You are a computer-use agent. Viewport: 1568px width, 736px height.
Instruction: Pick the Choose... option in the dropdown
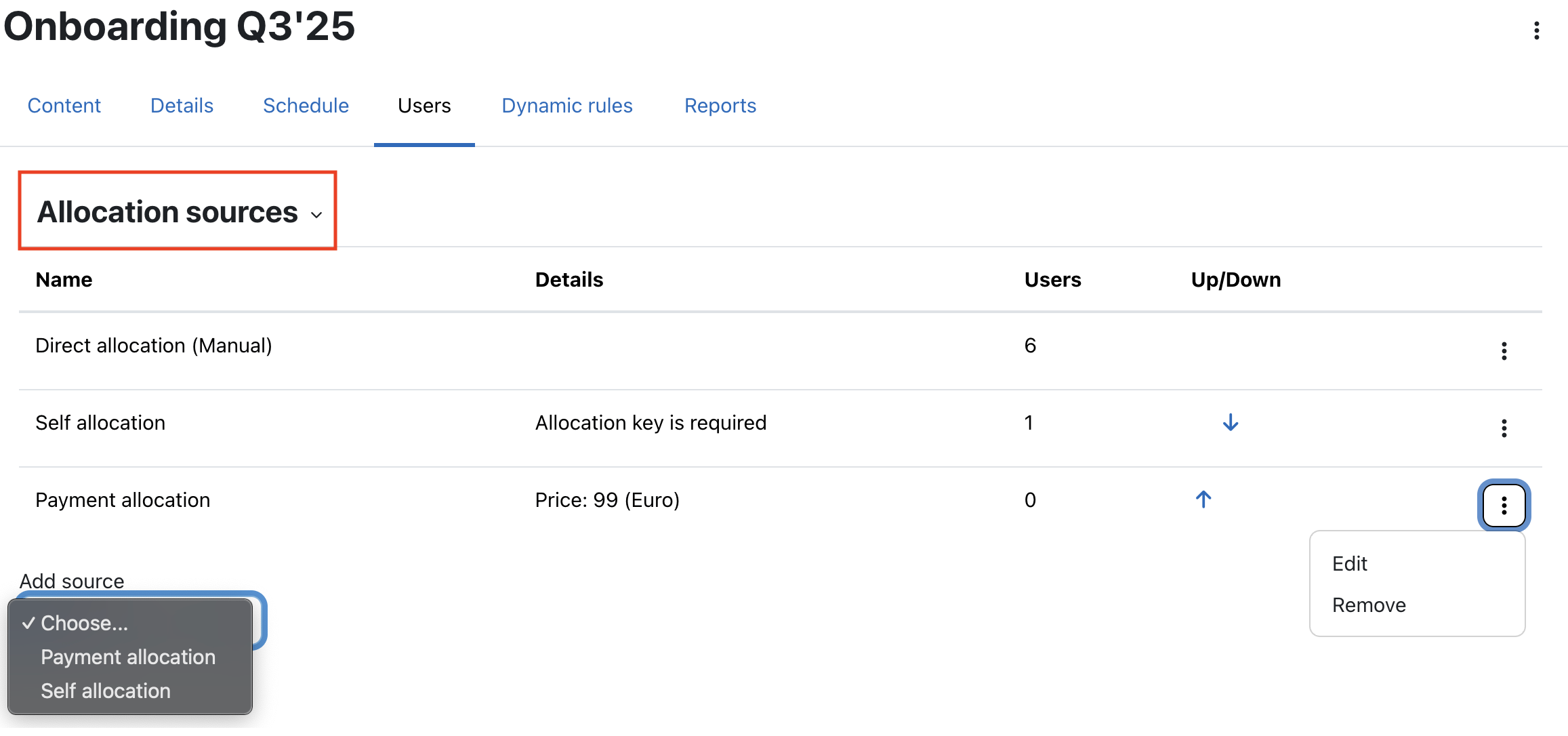point(84,623)
